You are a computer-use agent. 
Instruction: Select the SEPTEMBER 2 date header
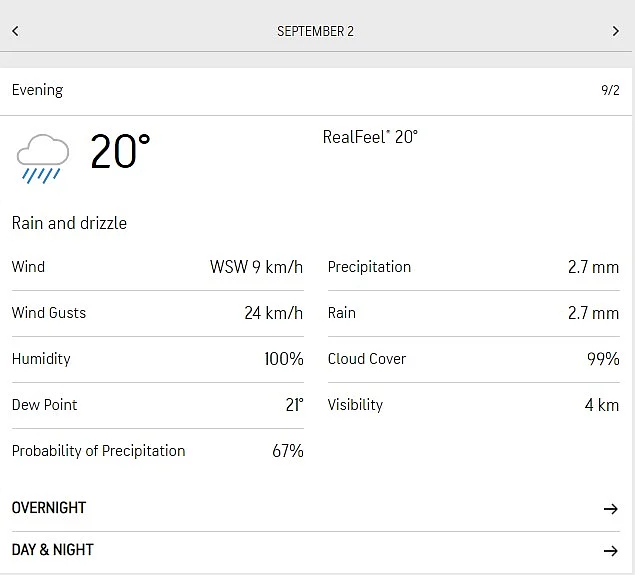pyautogui.click(x=315, y=31)
